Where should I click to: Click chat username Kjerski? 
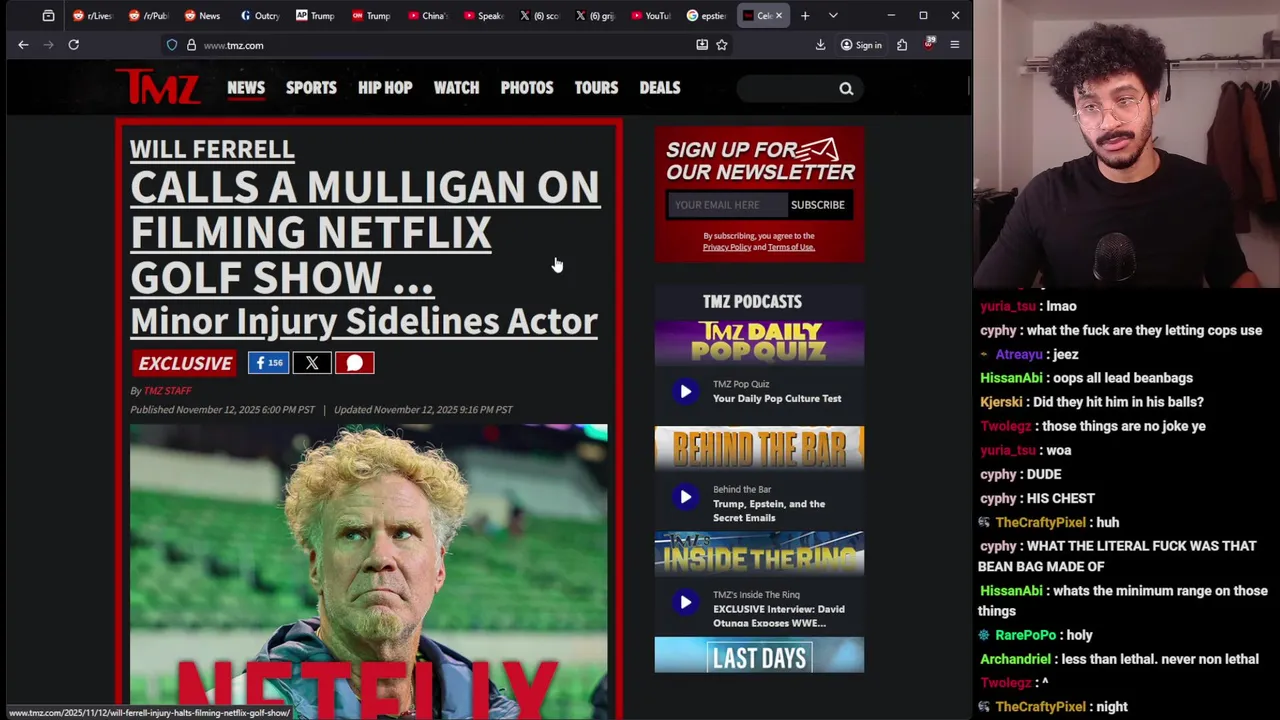(x=1001, y=402)
